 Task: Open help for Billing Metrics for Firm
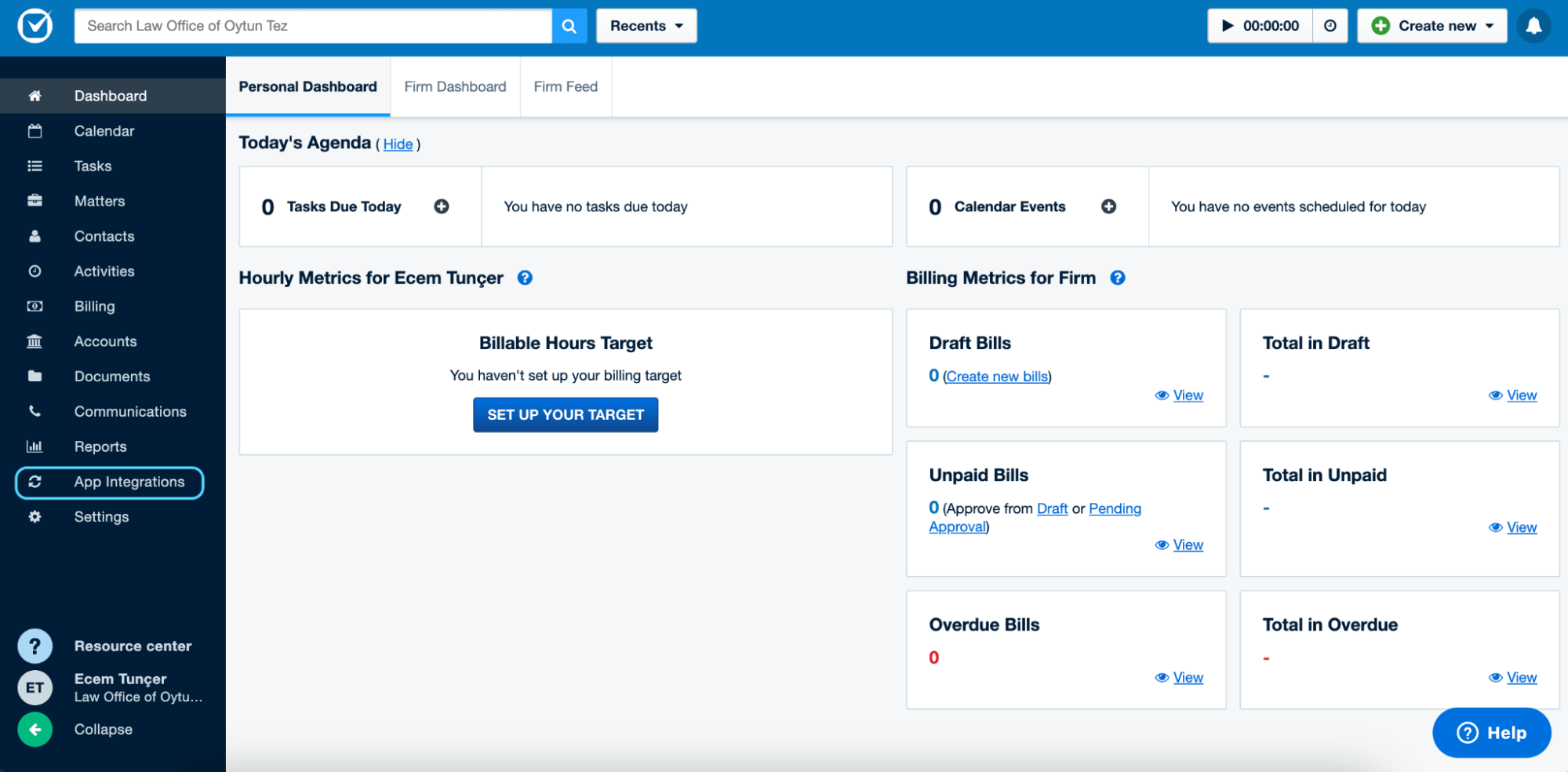click(x=1118, y=278)
